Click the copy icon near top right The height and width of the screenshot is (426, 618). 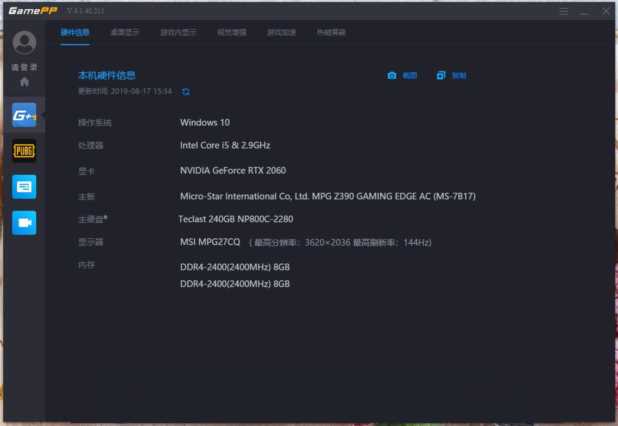point(441,75)
